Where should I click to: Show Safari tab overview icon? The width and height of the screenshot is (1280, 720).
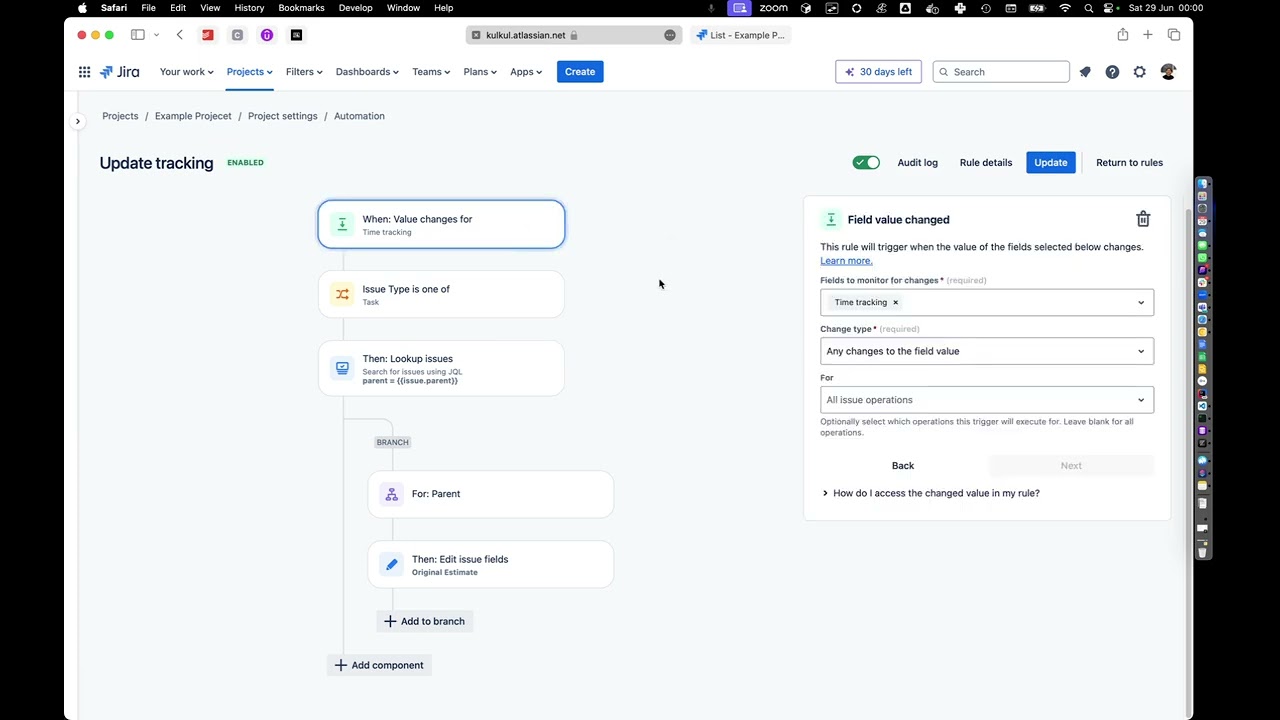(x=1174, y=35)
